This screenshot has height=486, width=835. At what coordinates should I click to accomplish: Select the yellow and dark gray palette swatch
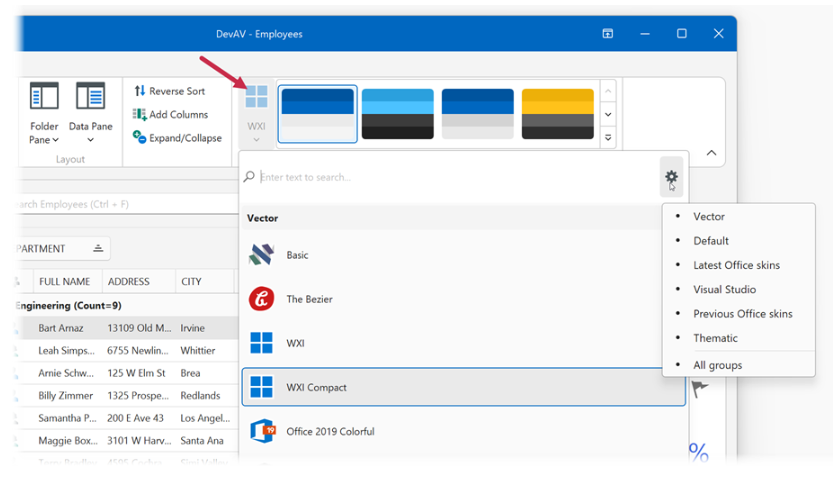(558, 114)
